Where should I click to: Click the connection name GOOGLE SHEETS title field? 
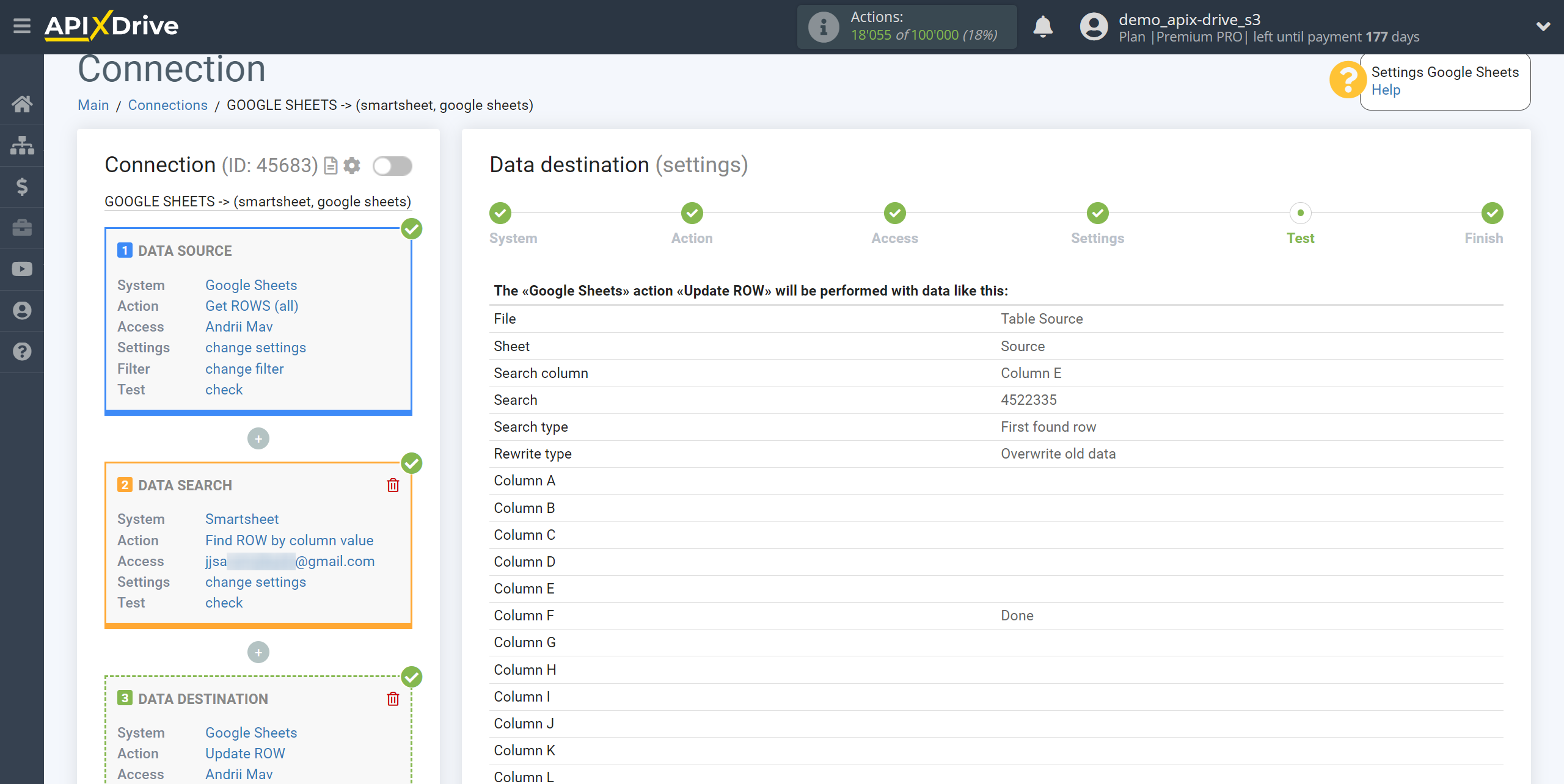(258, 201)
